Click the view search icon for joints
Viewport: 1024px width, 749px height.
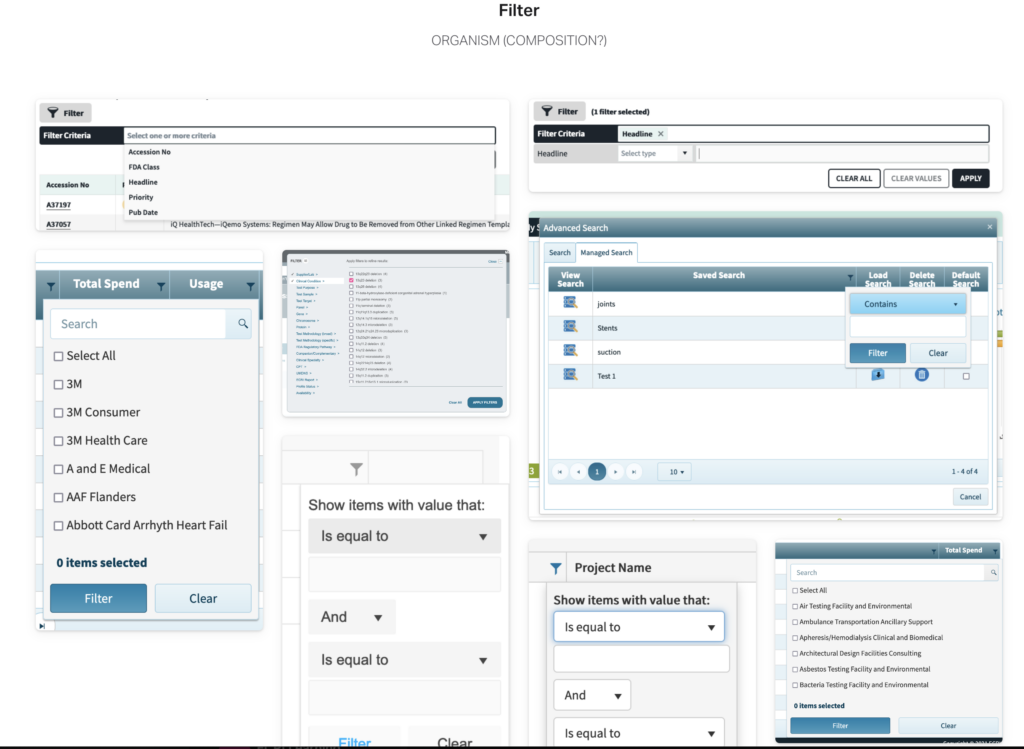(x=570, y=303)
